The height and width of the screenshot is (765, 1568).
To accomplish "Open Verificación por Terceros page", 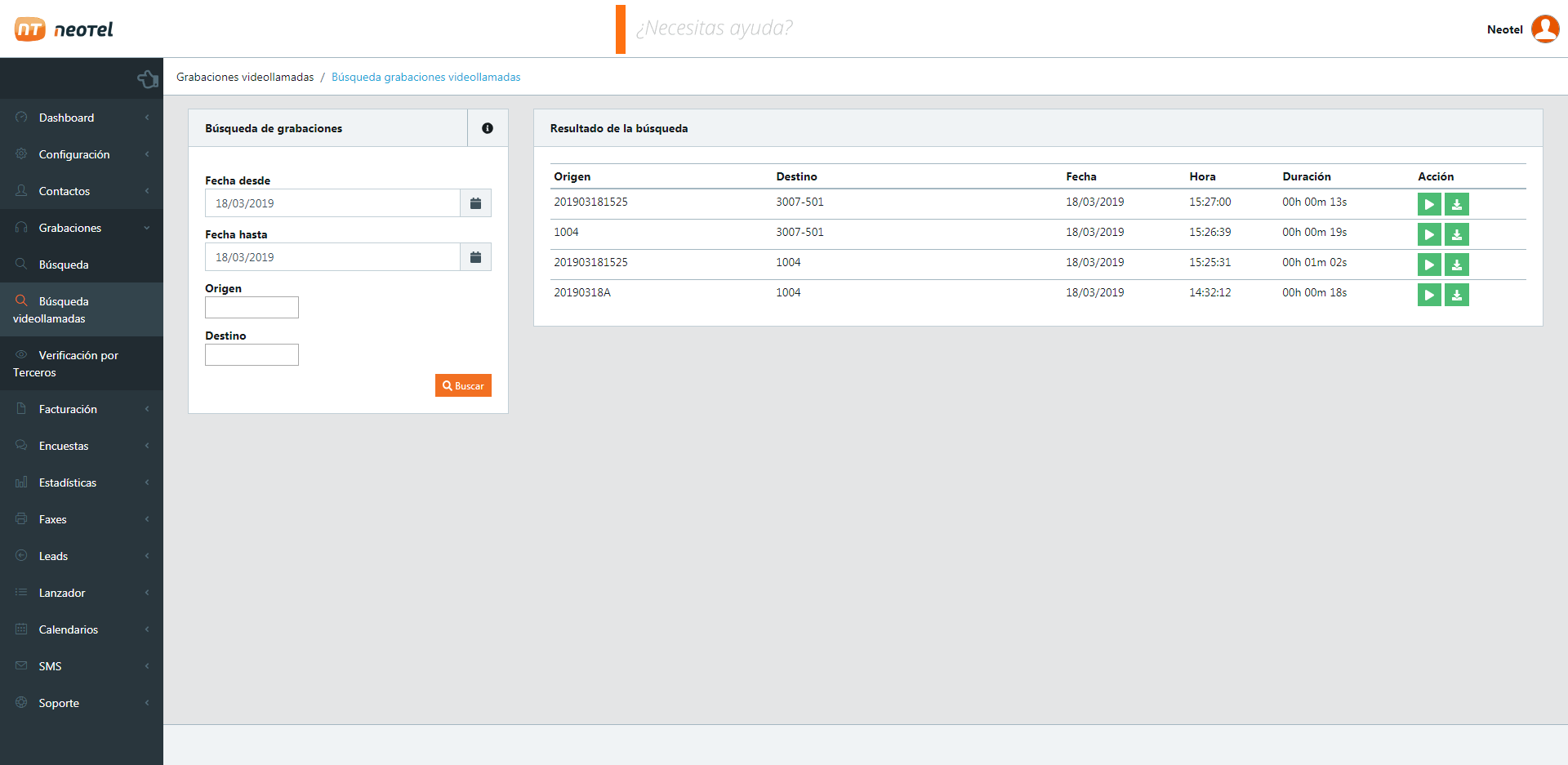I will pos(78,363).
